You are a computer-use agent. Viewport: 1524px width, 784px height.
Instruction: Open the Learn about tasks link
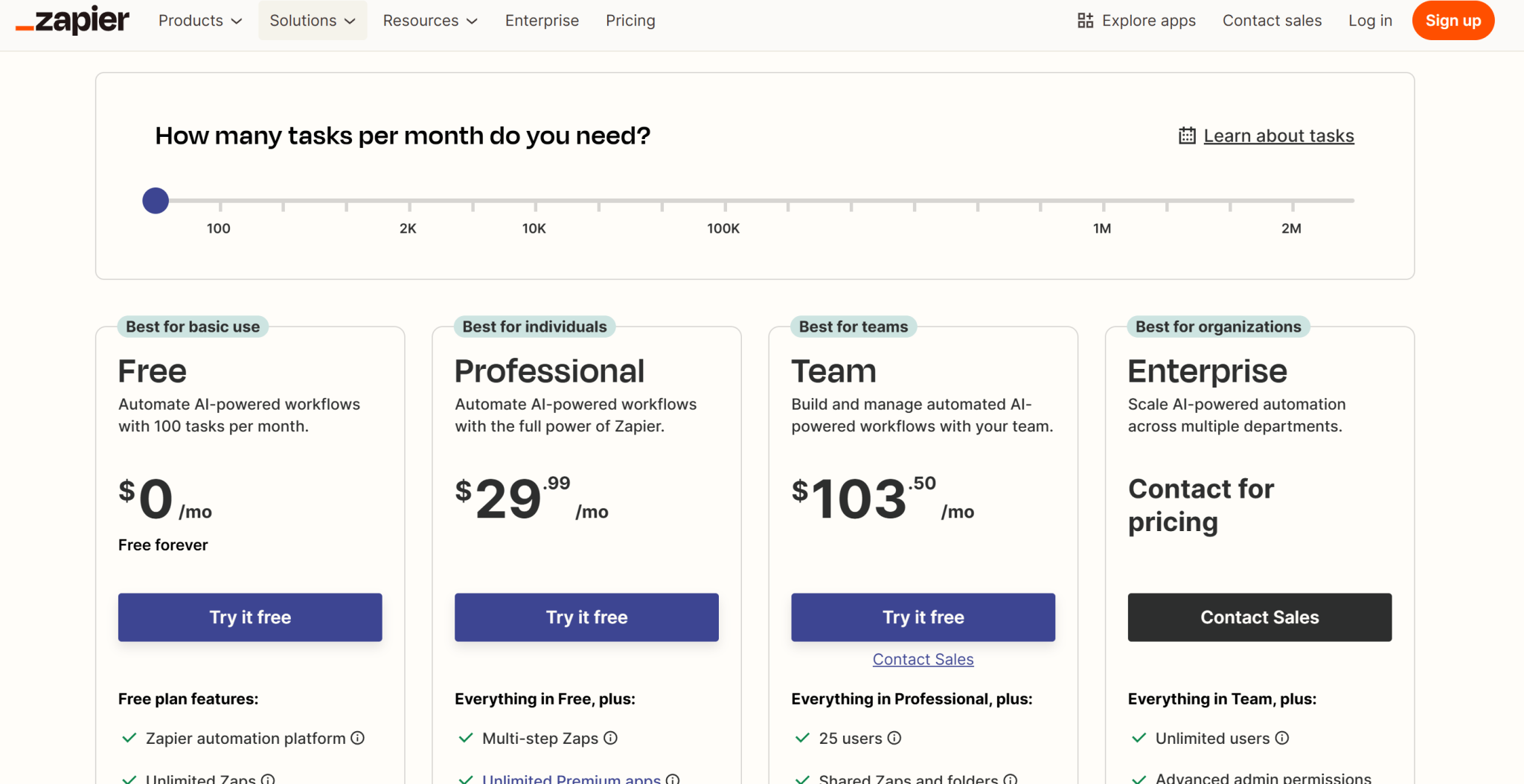point(1278,135)
